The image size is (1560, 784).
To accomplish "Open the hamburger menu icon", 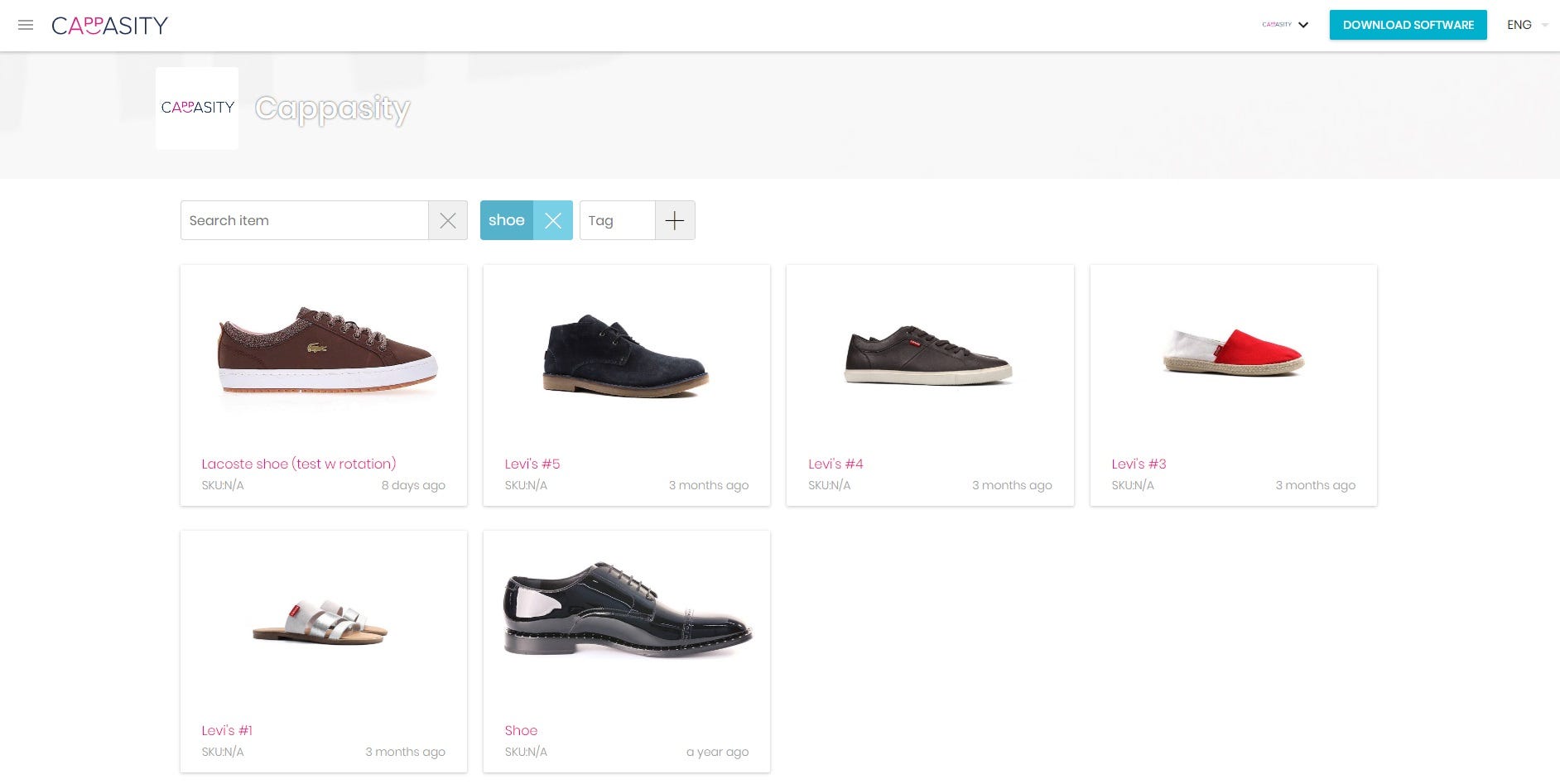I will tap(26, 25).
